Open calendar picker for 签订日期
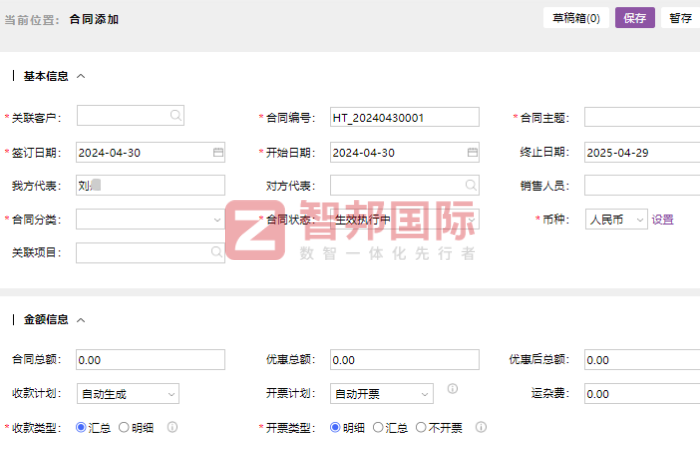The height and width of the screenshot is (460, 700). 218,153
